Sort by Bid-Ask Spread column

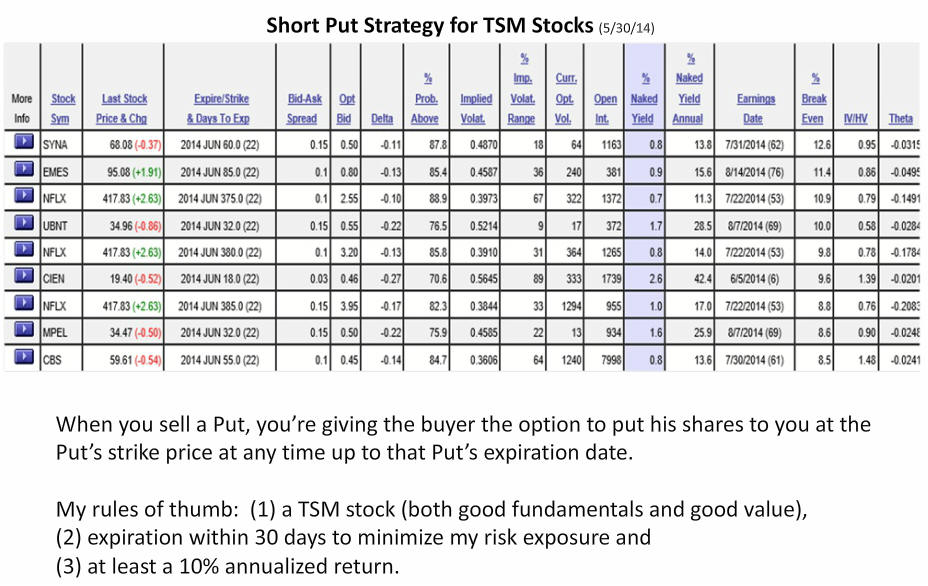304,108
